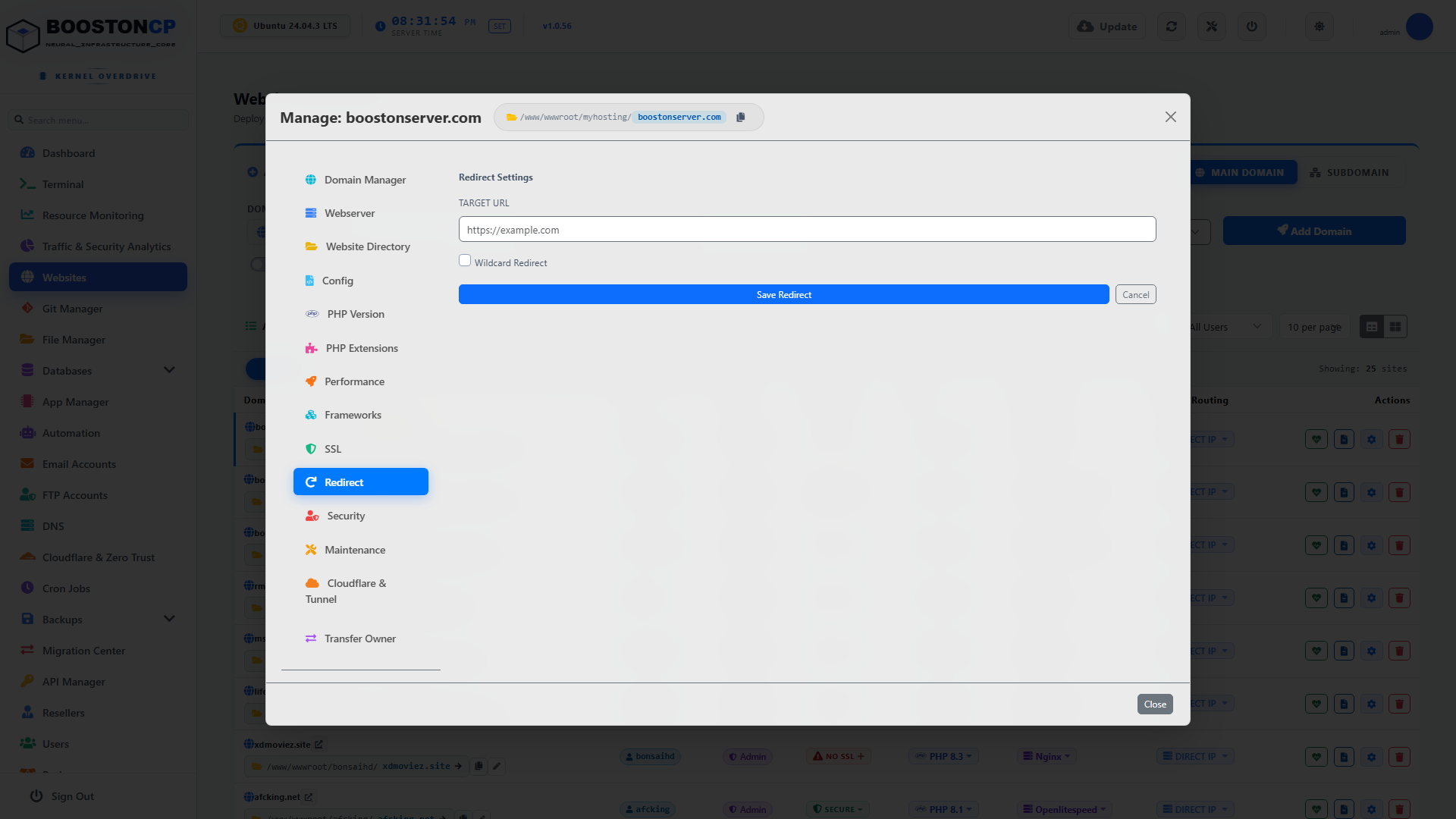Open DIRECT IP dropdown for xdmoviez.site
1456x819 pixels.
[1195, 757]
